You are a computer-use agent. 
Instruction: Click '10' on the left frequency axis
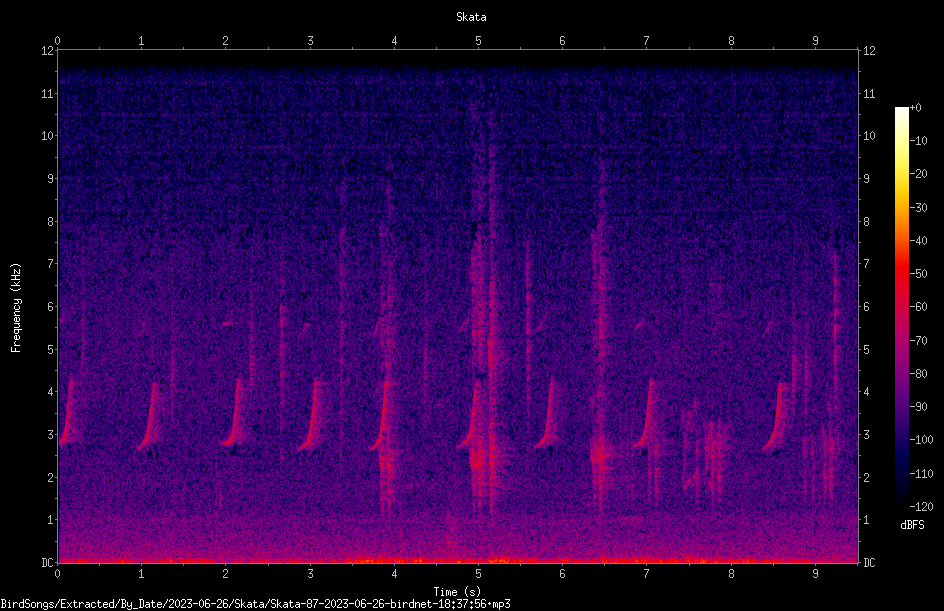click(47, 136)
